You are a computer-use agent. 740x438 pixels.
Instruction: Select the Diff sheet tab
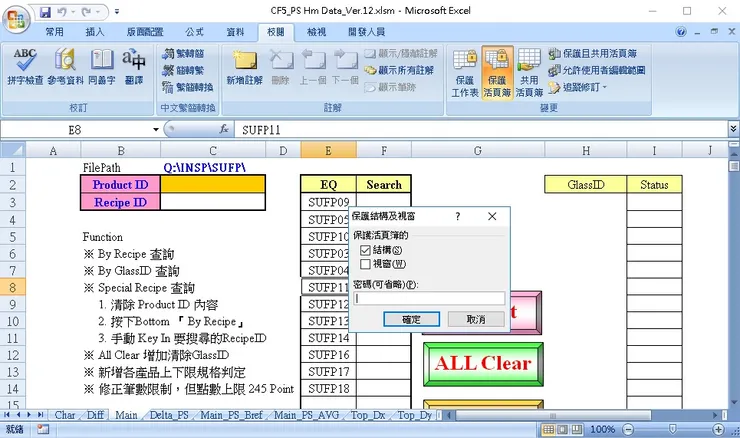pyautogui.click(x=95, y=415)
